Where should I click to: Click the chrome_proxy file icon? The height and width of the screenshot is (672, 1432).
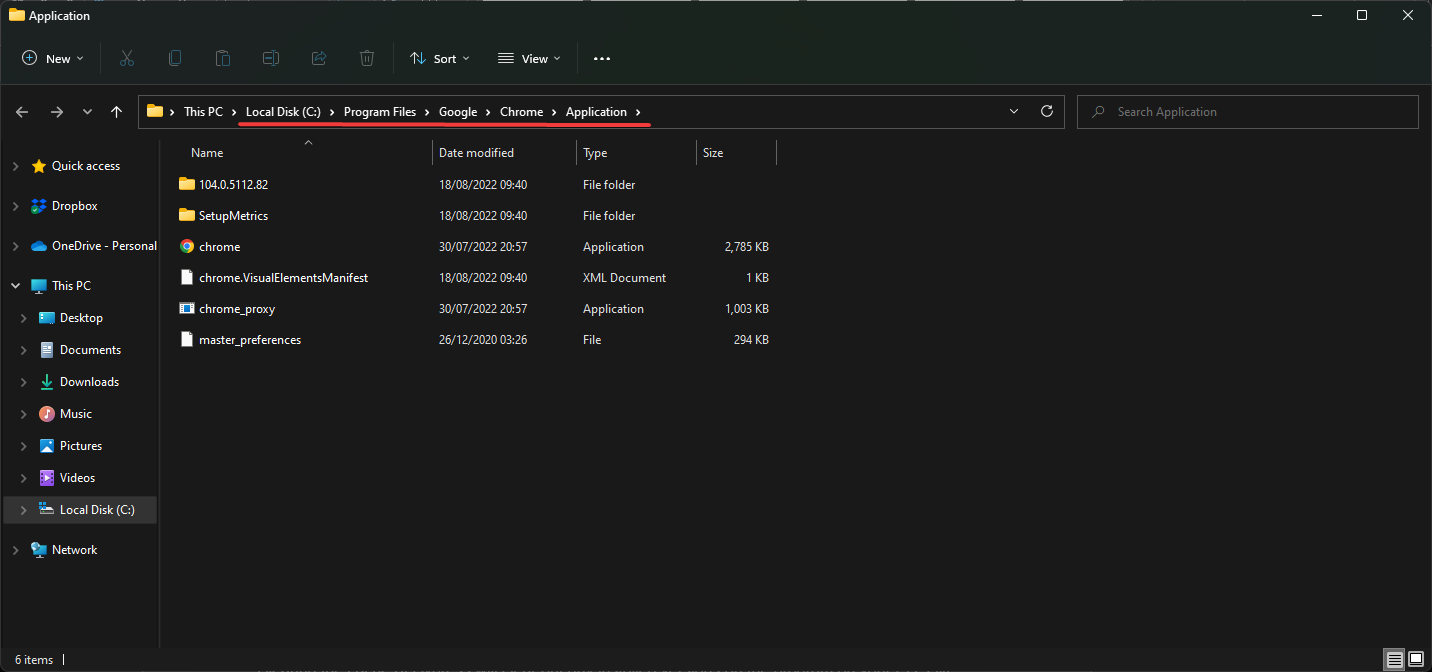187,309
